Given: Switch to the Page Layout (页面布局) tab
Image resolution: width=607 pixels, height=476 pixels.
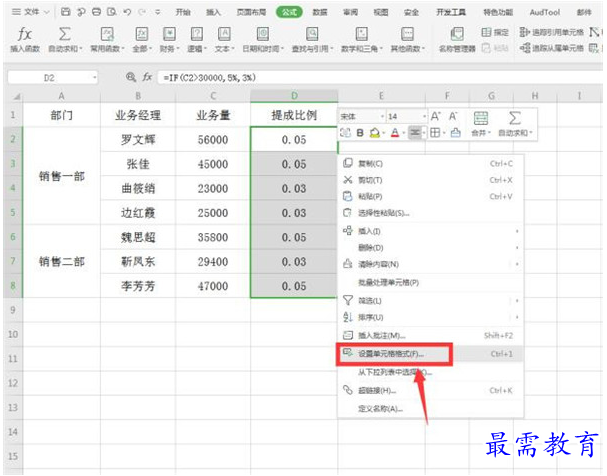Looking at the screenshot, I should [251, 12].
